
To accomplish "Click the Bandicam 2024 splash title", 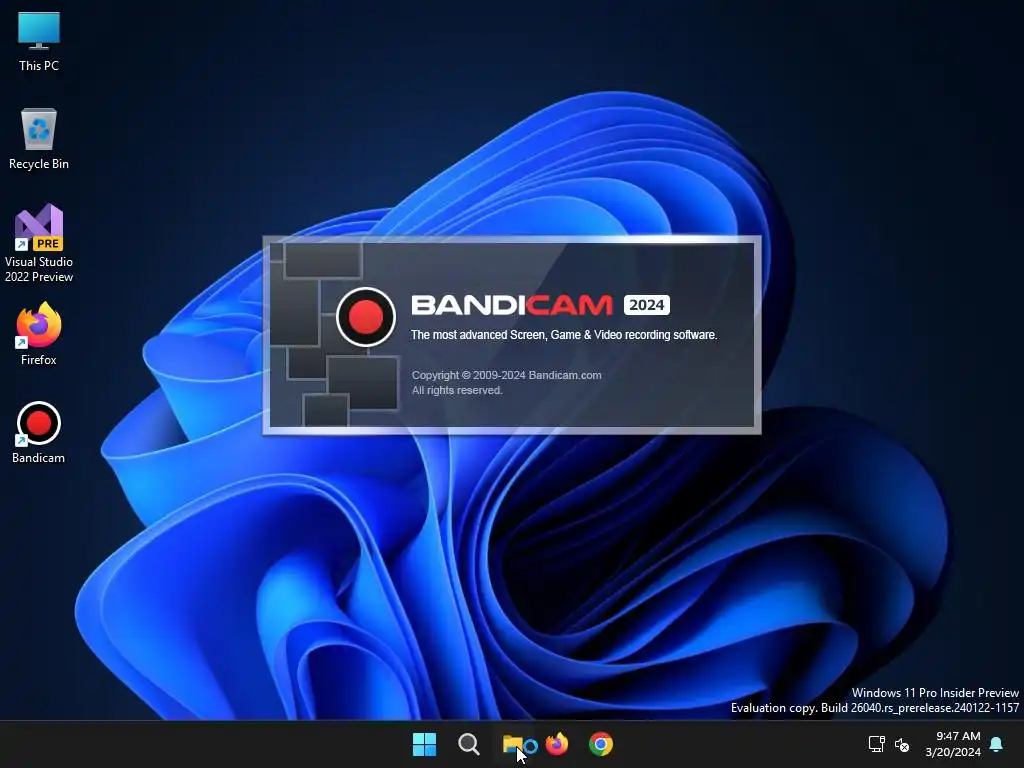I will tap(540, 305).
